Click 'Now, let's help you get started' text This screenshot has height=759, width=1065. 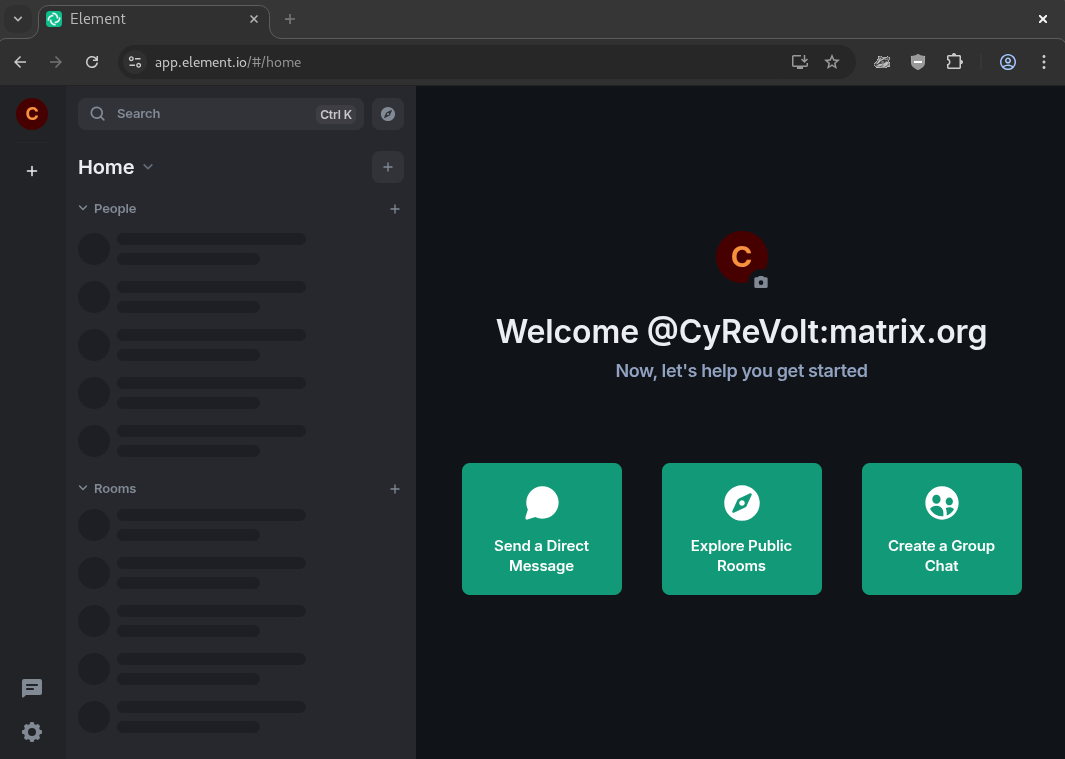tap(741, 371)
